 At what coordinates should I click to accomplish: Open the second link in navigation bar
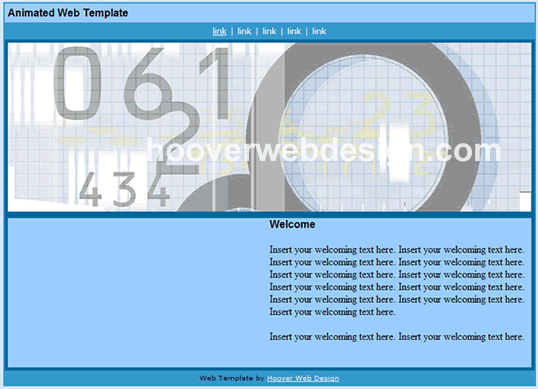244,31
